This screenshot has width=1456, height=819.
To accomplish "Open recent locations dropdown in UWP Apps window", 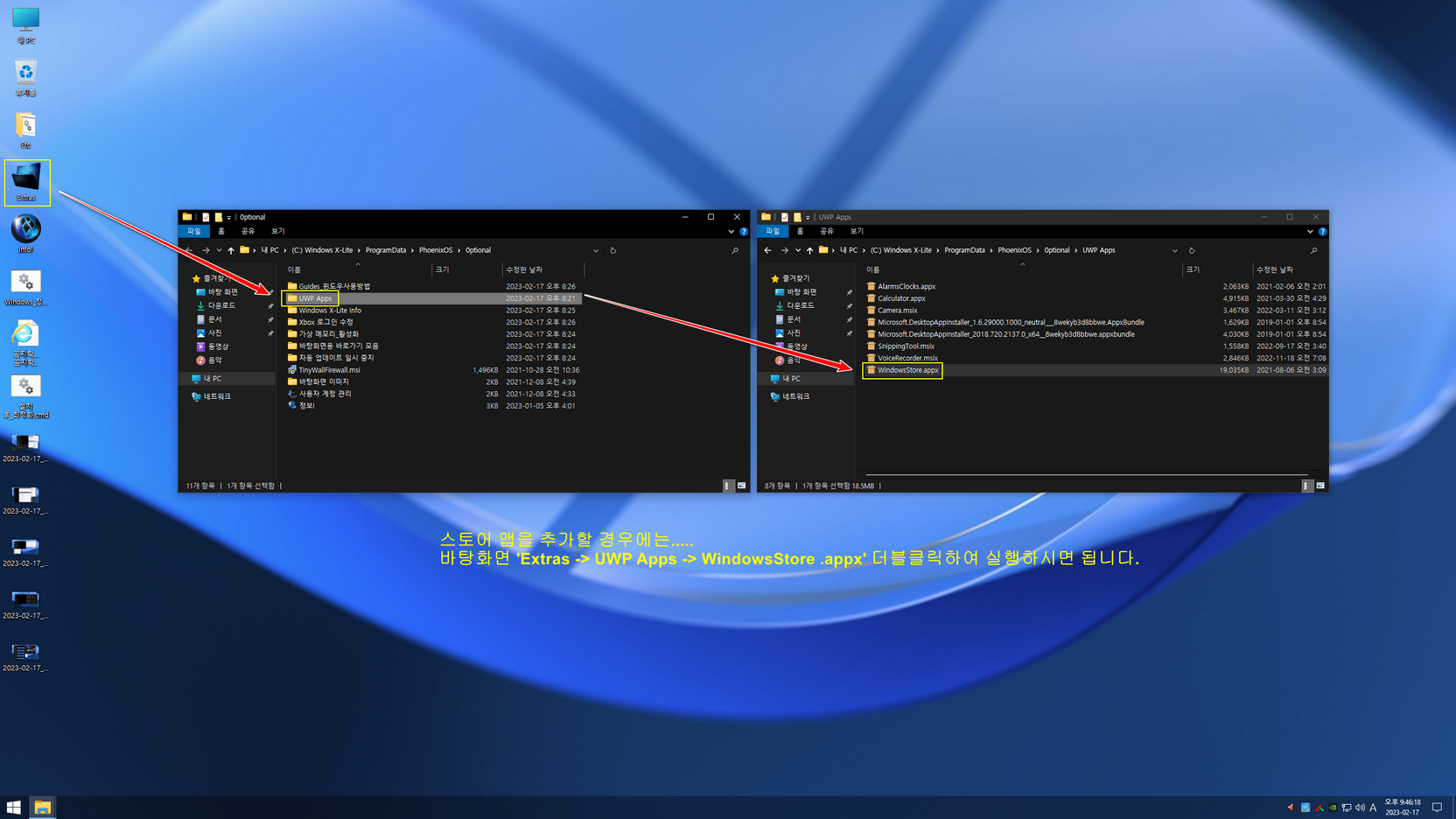I will point(797,250).
